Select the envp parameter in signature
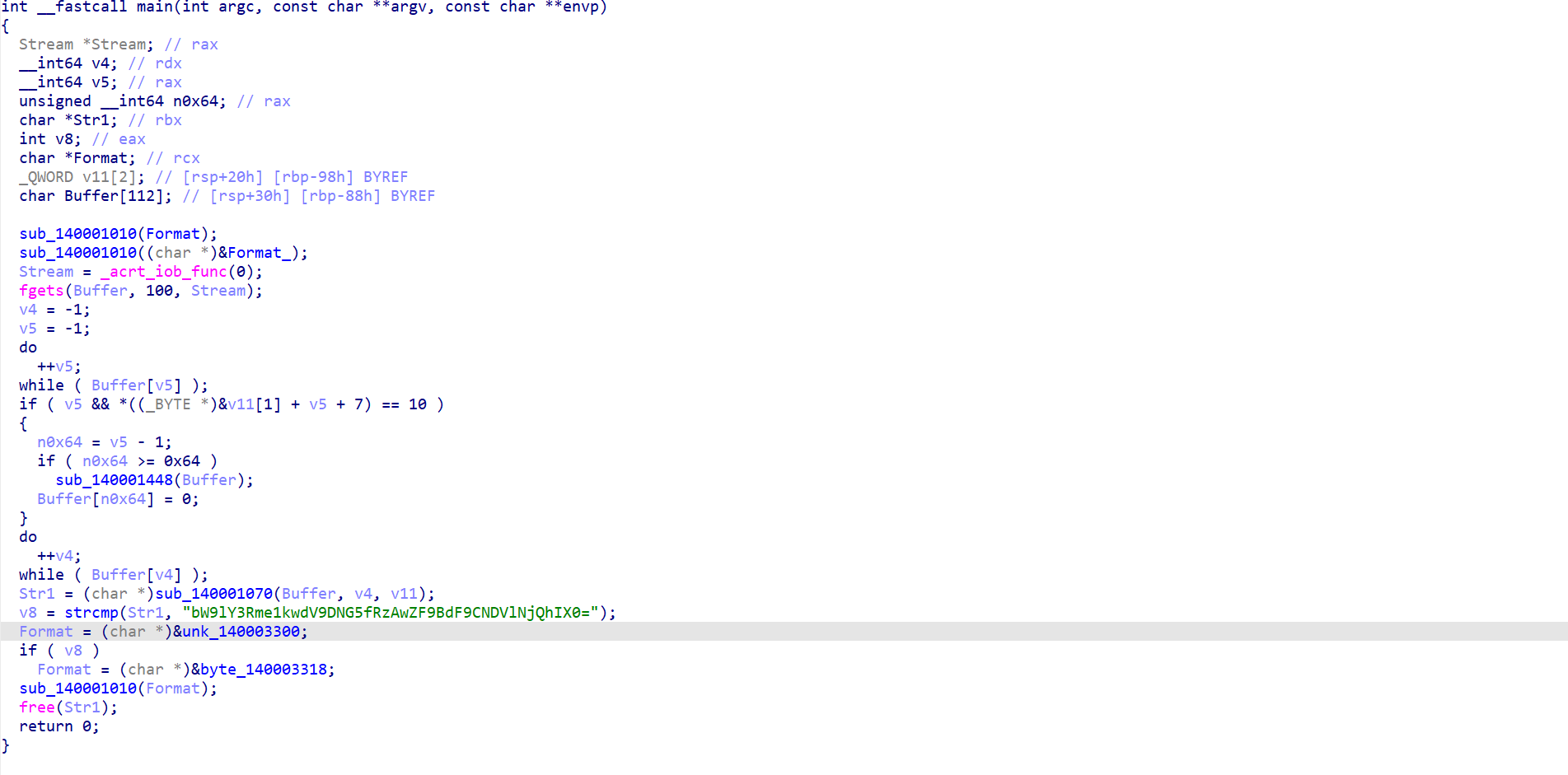This screenshot has height=775, width=1568. click(x=580, y=7)
